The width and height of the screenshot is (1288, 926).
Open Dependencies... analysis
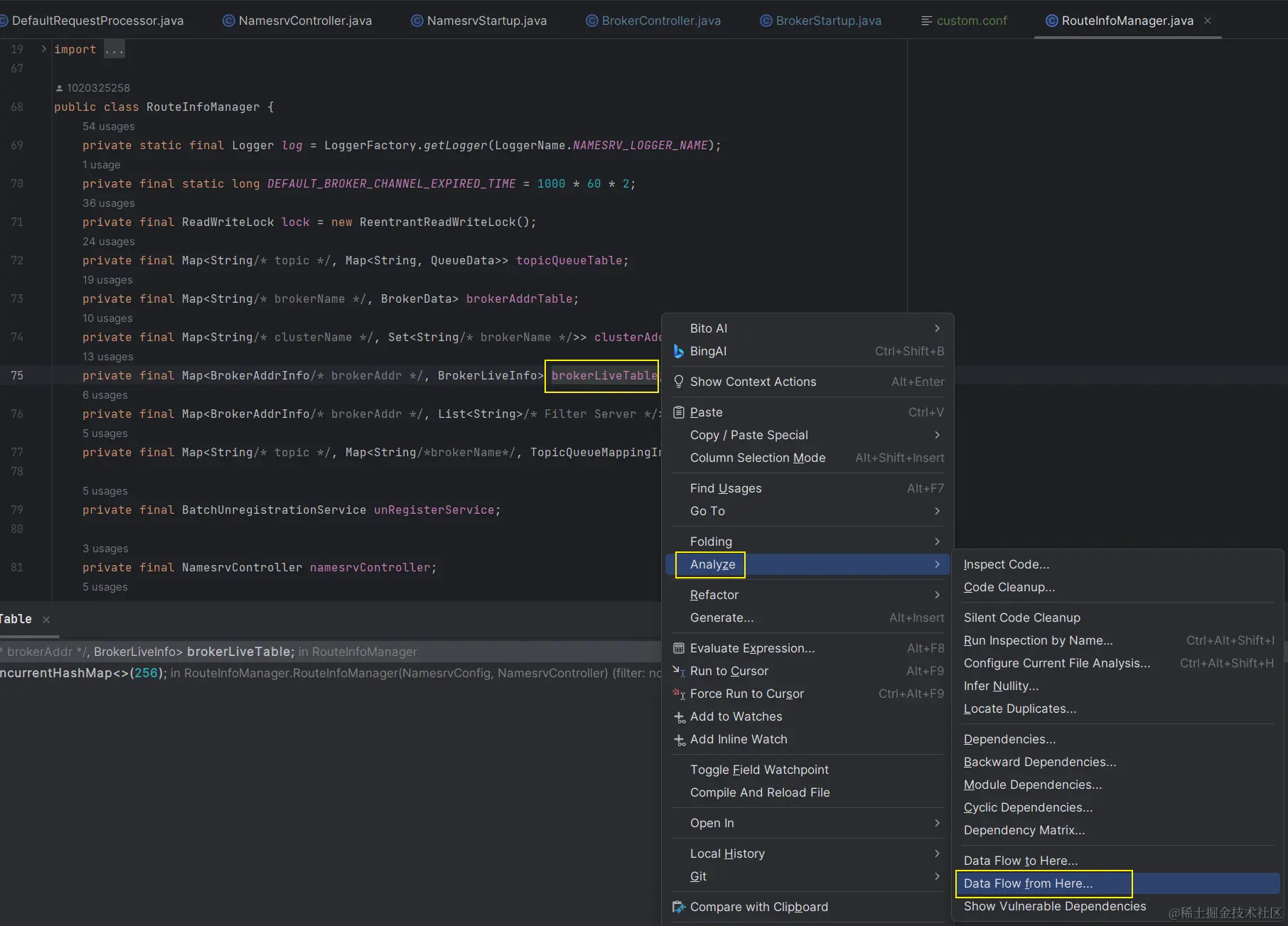pos(1118,739)
